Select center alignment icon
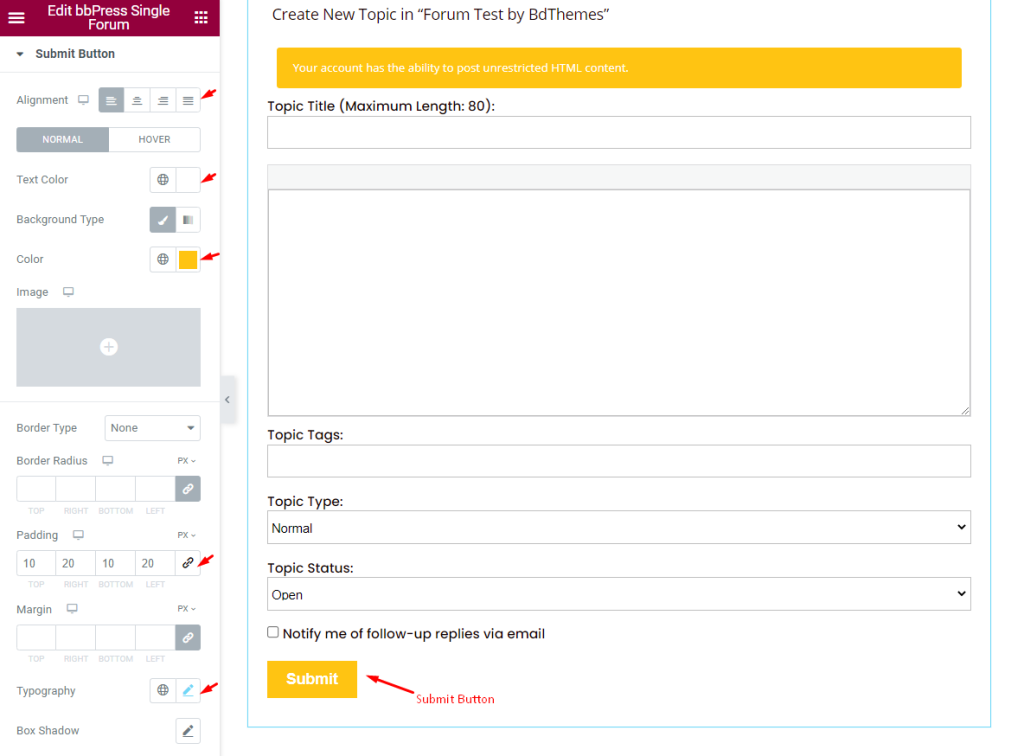The width and height of the screenshot is (1024, 756). 137,101
